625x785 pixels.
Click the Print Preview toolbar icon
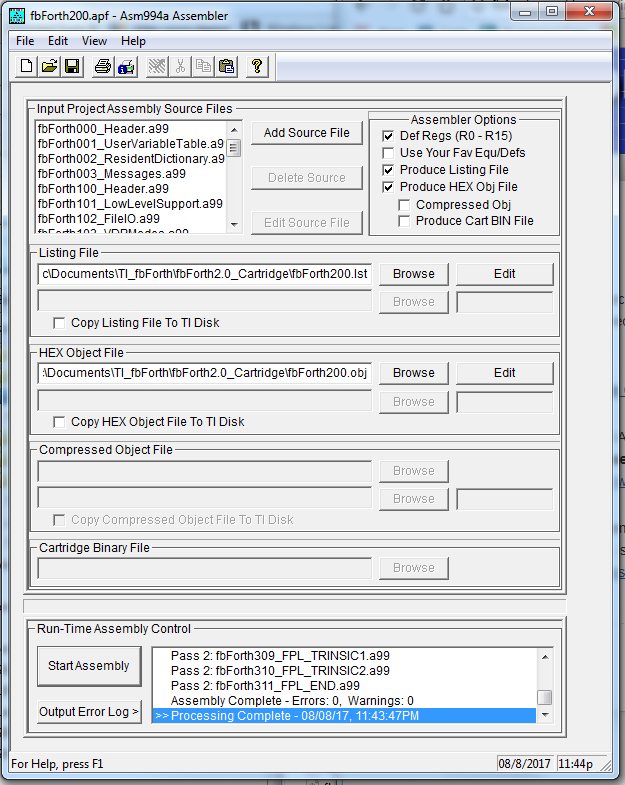tap(126, 66)
